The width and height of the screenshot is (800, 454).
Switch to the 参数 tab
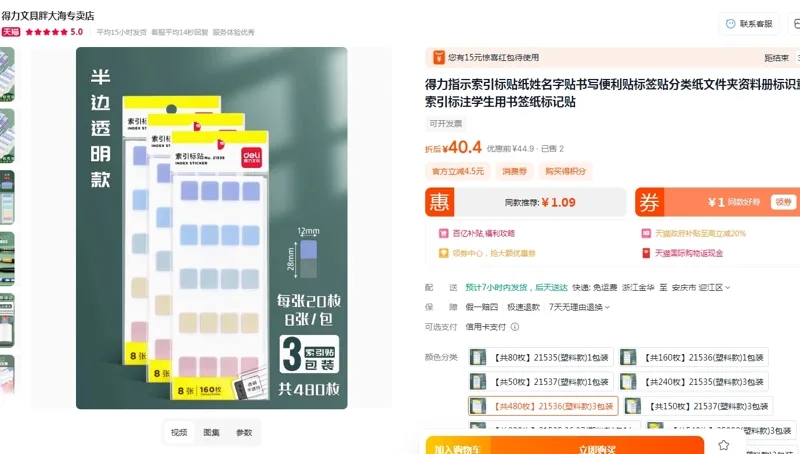[244, 433]
